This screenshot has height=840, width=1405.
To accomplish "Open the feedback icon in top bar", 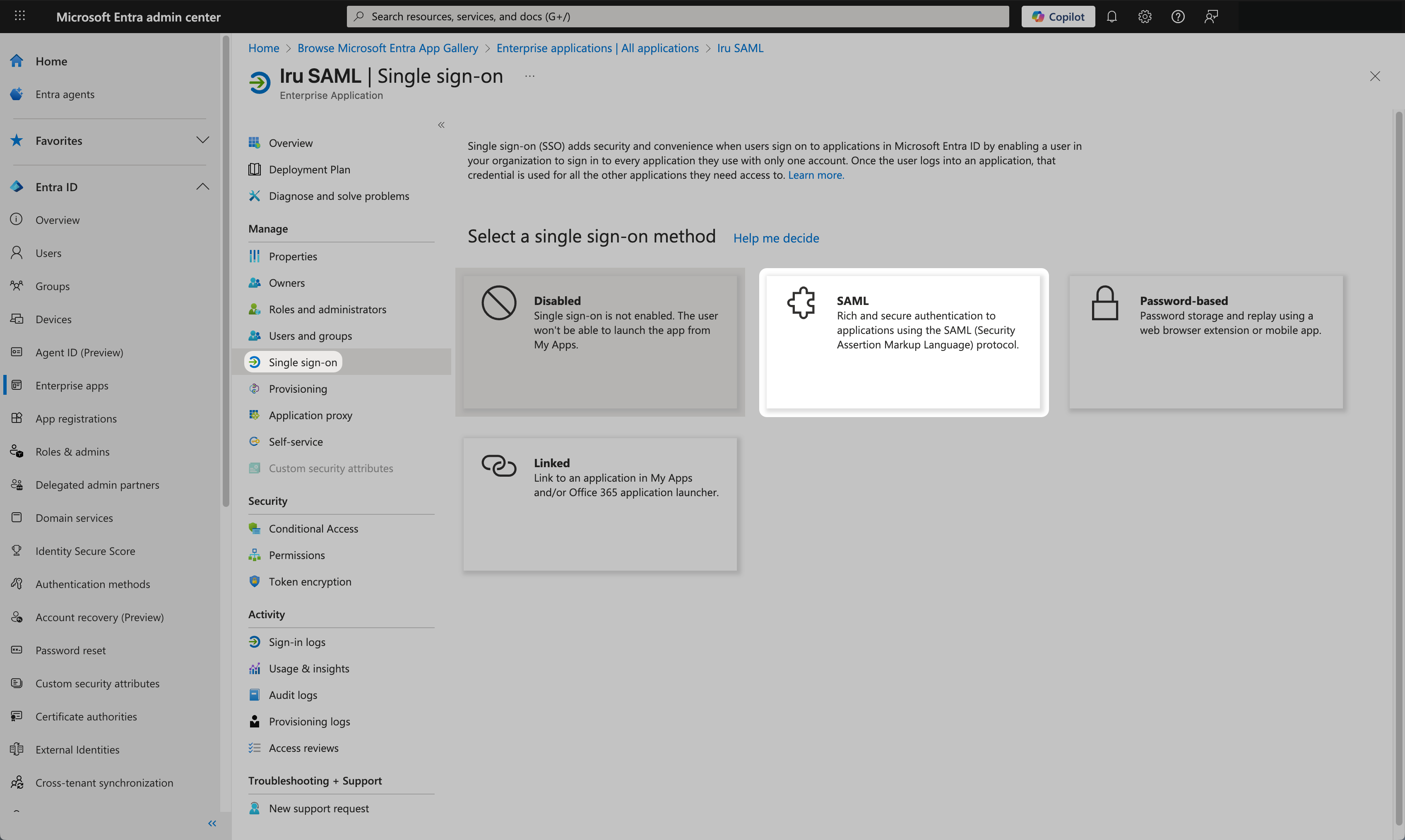I will click(1211, 17).
